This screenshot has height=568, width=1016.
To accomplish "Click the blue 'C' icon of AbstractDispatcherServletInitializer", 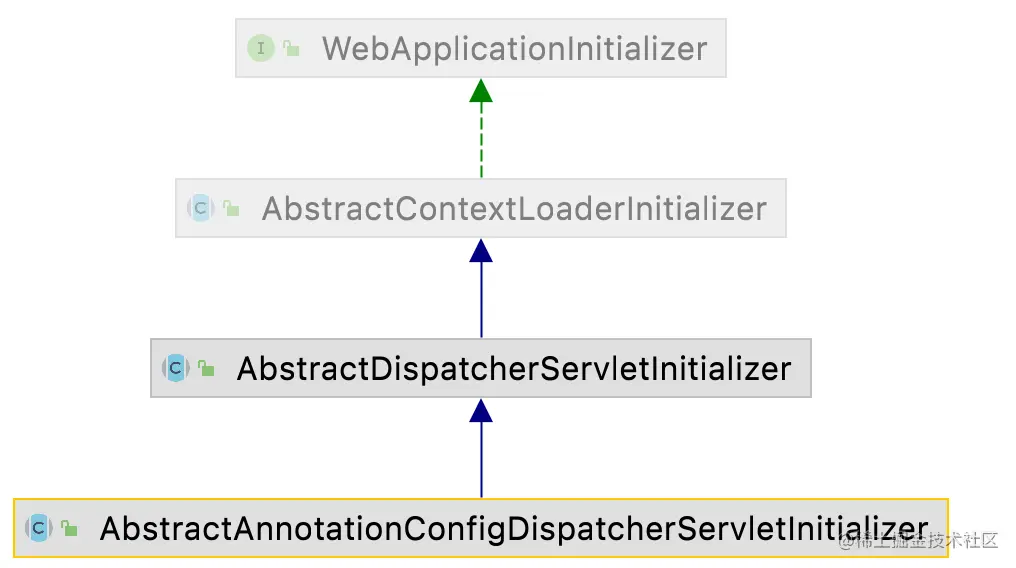I will coord(176,368).
